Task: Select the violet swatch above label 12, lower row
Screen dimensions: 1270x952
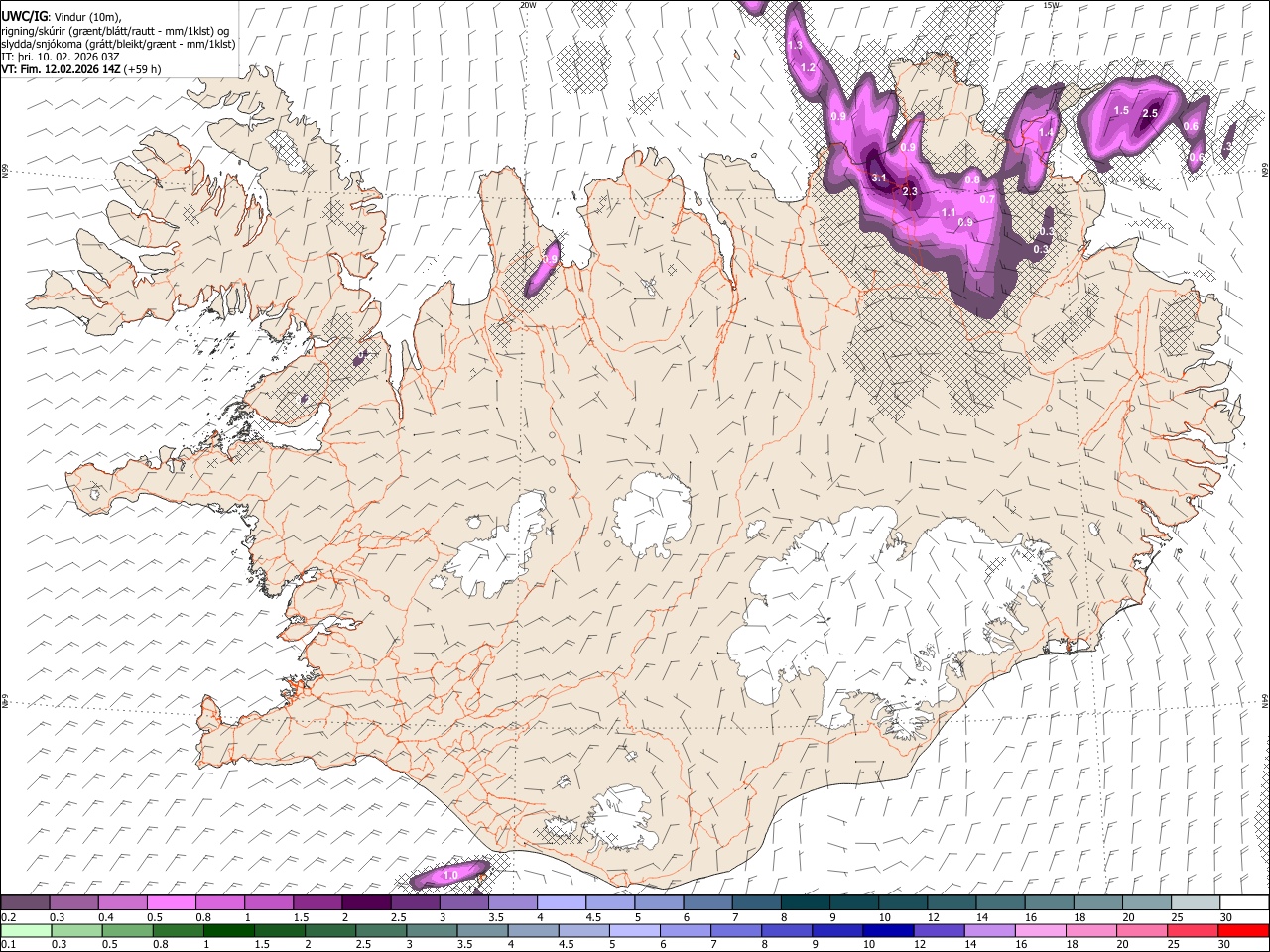Action: click(938, 930)
